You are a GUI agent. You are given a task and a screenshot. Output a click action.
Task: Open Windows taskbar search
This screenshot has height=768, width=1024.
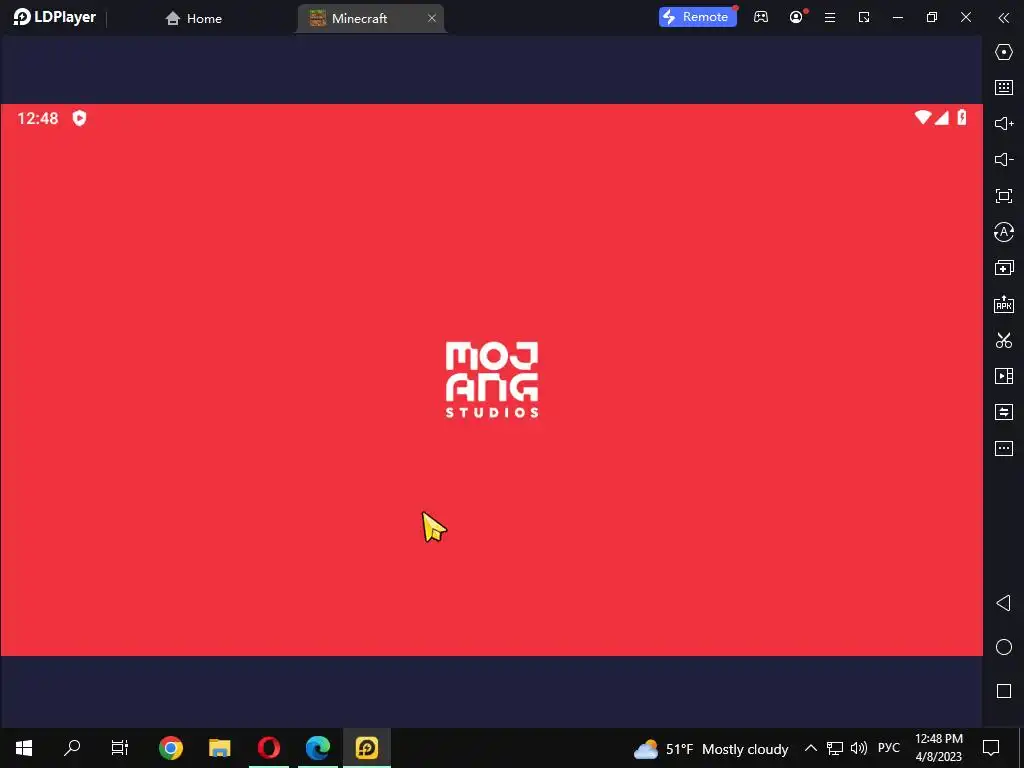(x=72, y=748)
